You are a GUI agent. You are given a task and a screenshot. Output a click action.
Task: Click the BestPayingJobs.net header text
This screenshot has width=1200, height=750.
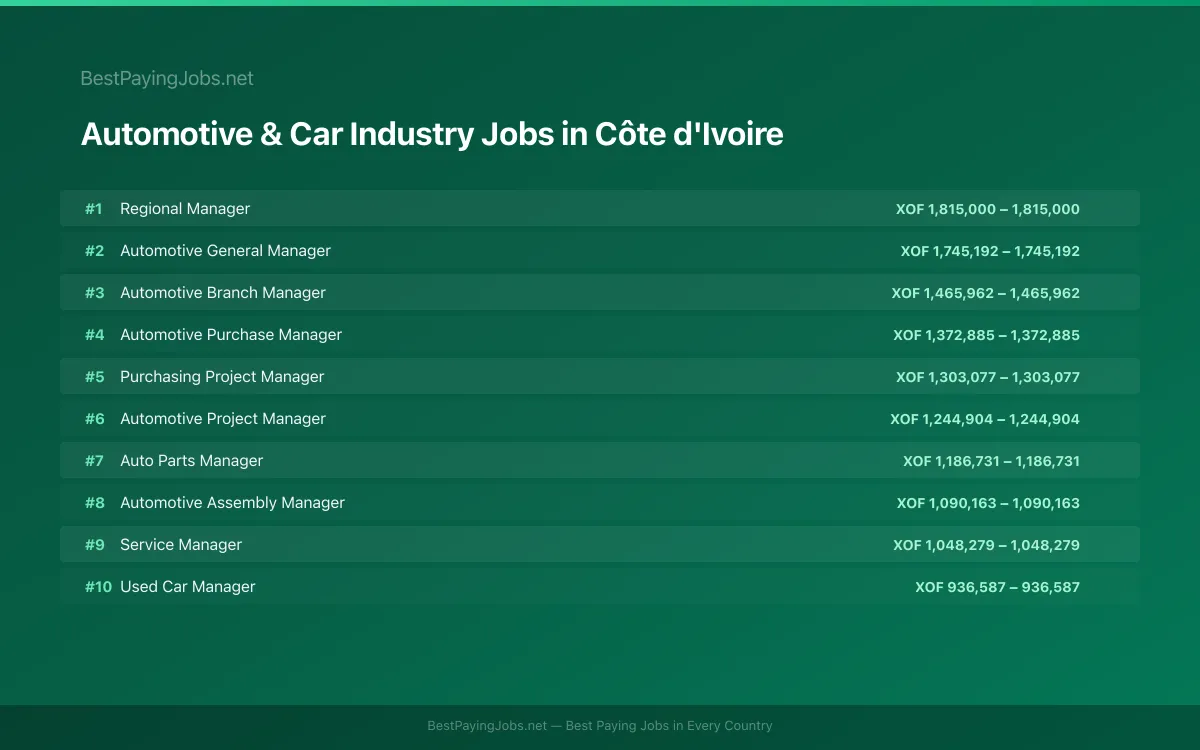click(167, 78)
